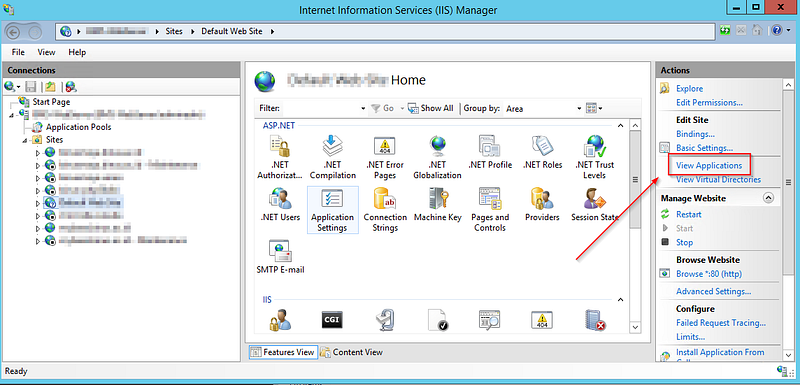The image size is (800, 385).
Task: Click the delete connection icon in Connections toolbar
Action: (71, 87)
